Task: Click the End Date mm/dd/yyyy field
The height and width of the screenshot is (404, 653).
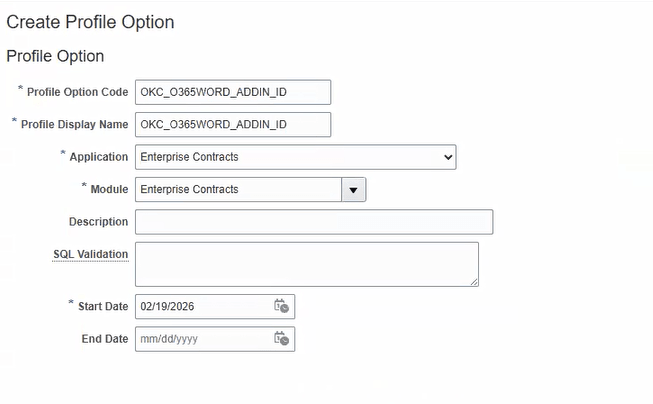Action: tap(204, 339)
